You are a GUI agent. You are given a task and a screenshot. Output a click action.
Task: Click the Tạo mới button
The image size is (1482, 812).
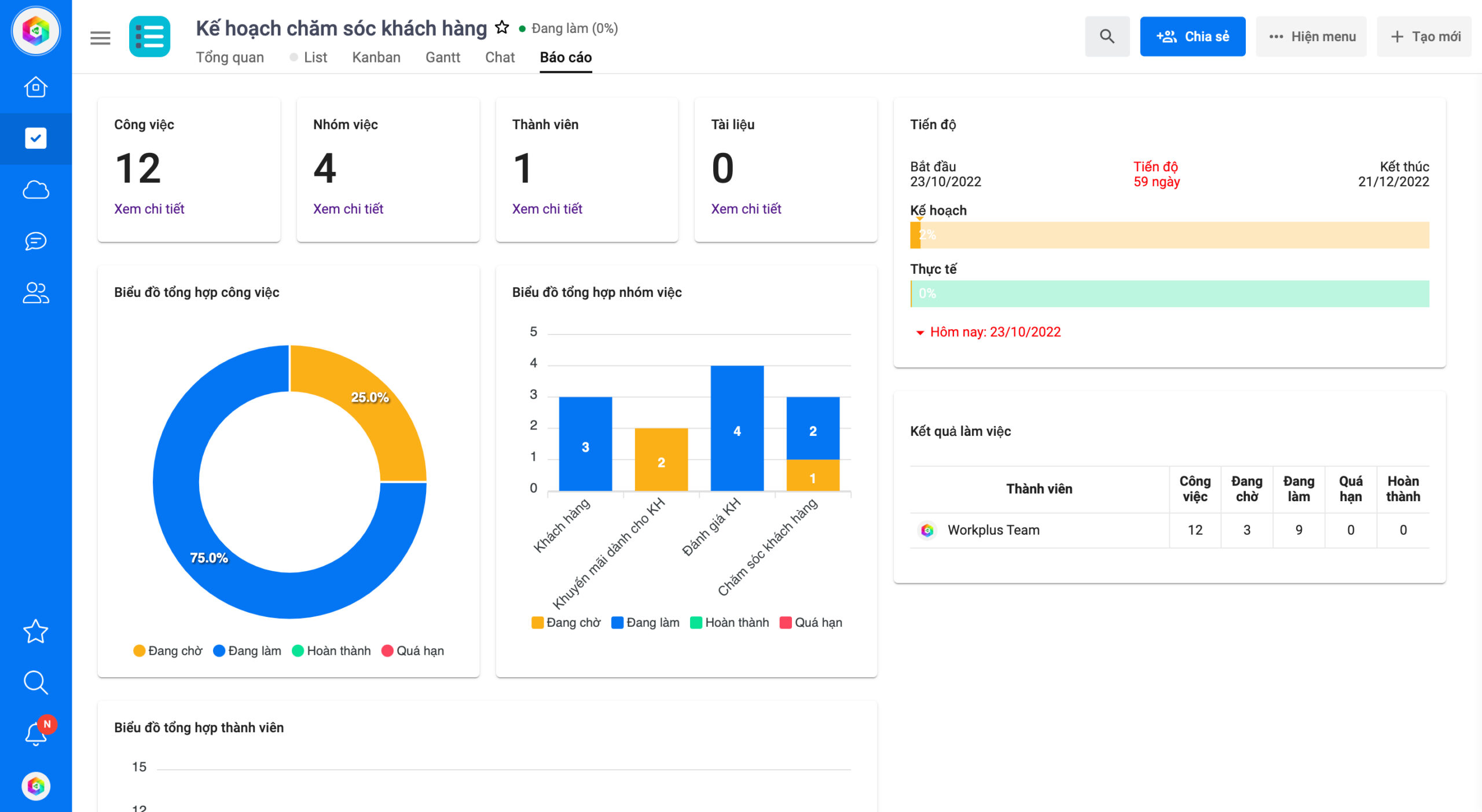[x=1425, y=36]
